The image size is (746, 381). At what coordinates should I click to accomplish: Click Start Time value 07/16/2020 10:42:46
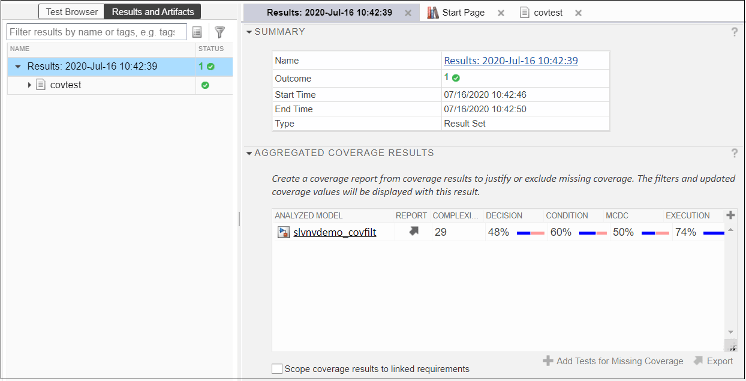[485, 95]
